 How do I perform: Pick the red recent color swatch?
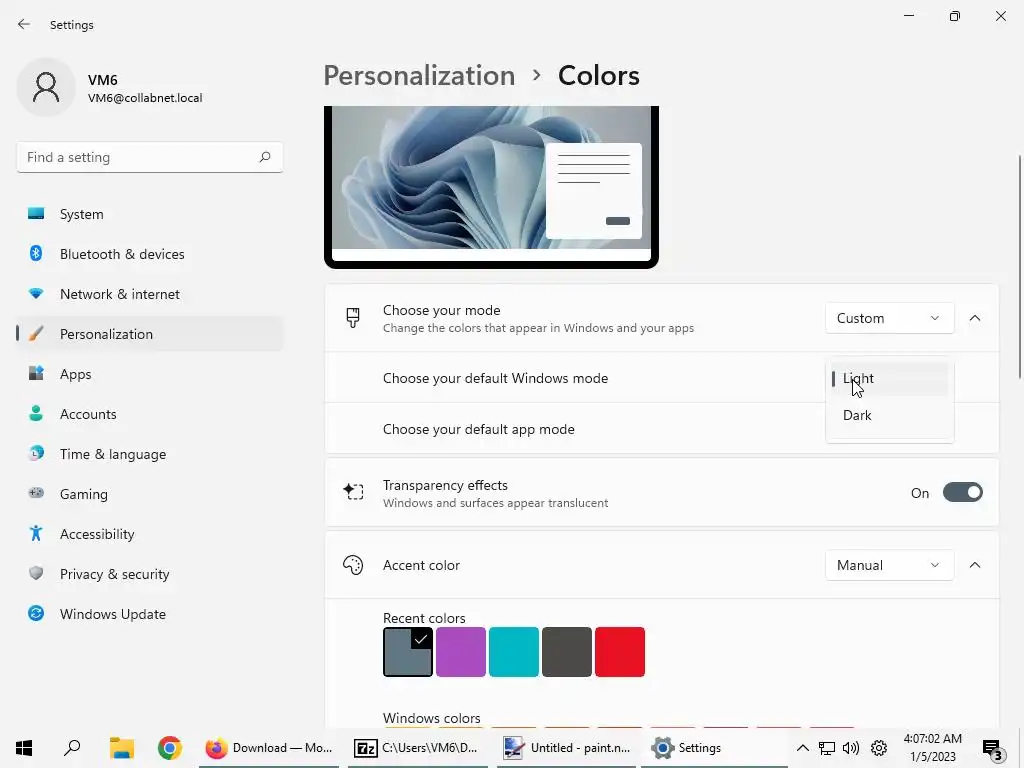click(620, 652)
